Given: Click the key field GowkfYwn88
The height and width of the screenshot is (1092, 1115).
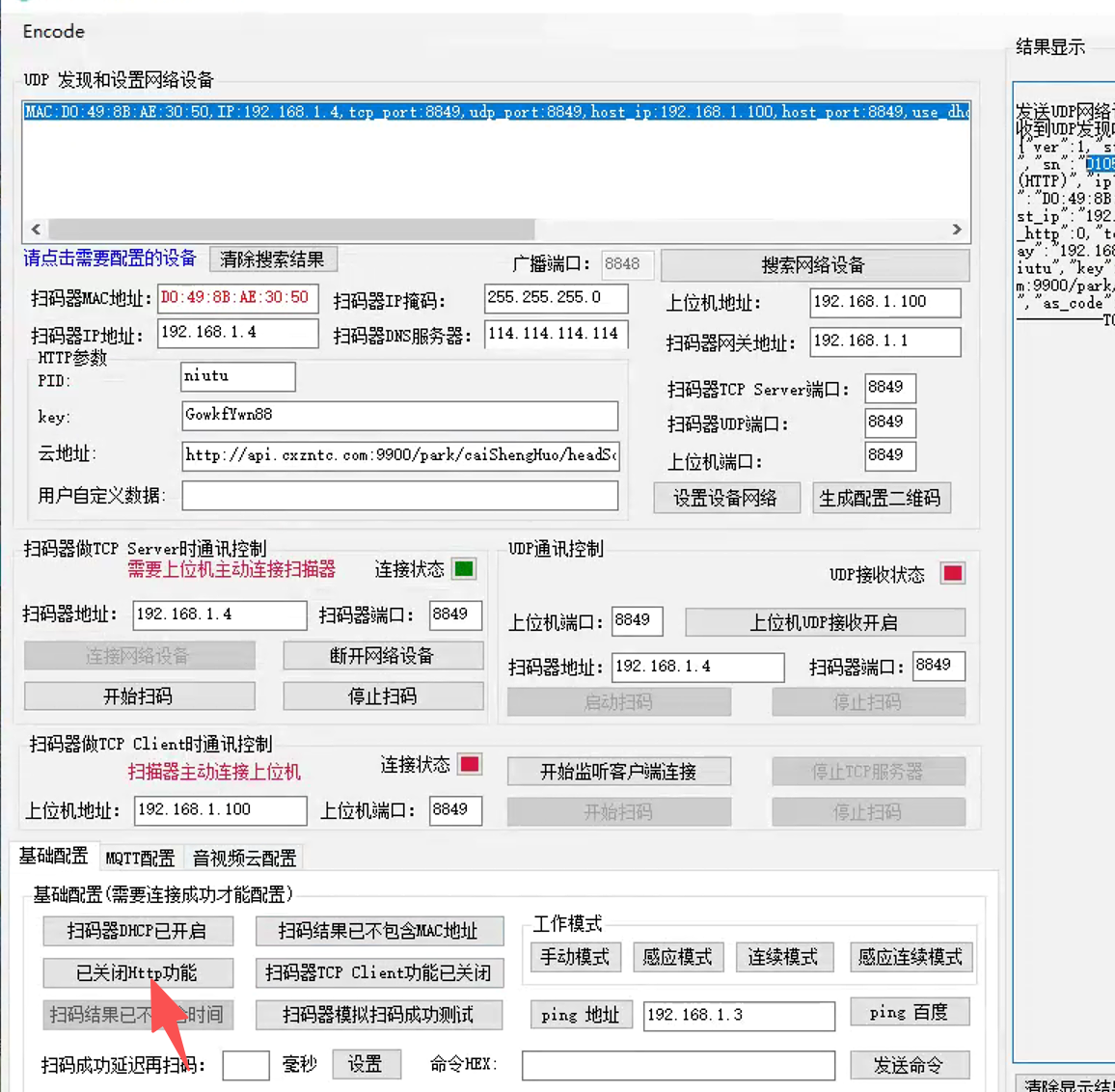Looking at the screenshot, I should pos(399,415).
